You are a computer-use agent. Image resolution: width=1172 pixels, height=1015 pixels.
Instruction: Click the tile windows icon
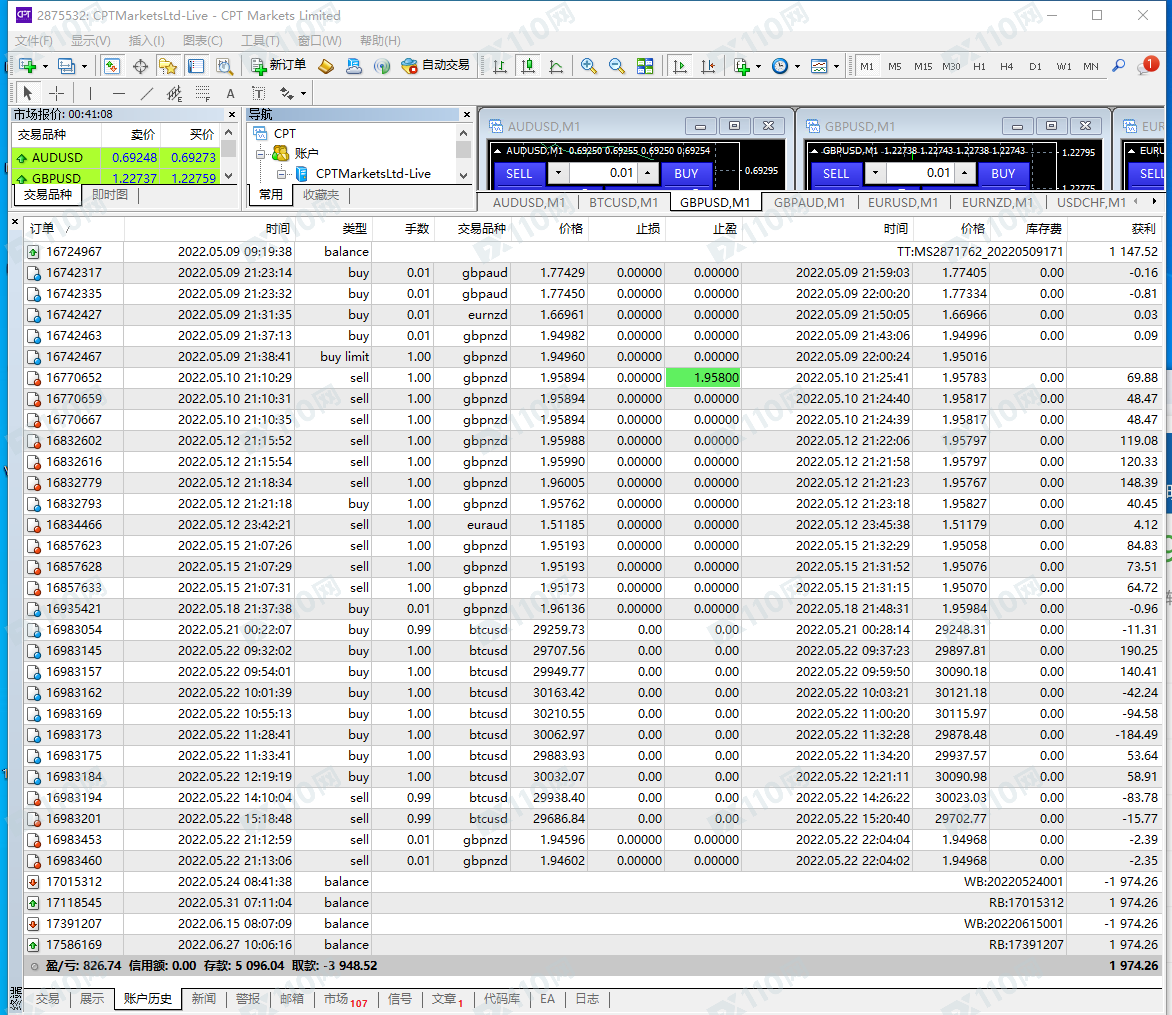coord(645,66)
